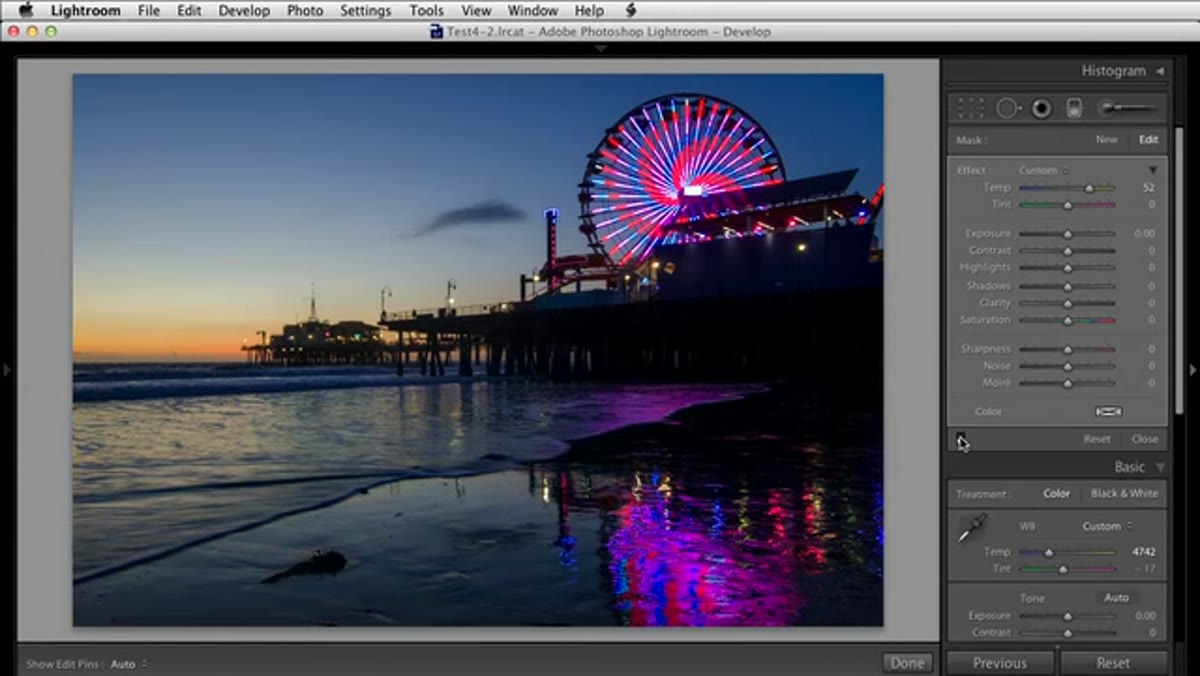The width and height of the screenshot is (1200, 676).
Task: Open the Help menu
Action: click(x=589, y=10)
